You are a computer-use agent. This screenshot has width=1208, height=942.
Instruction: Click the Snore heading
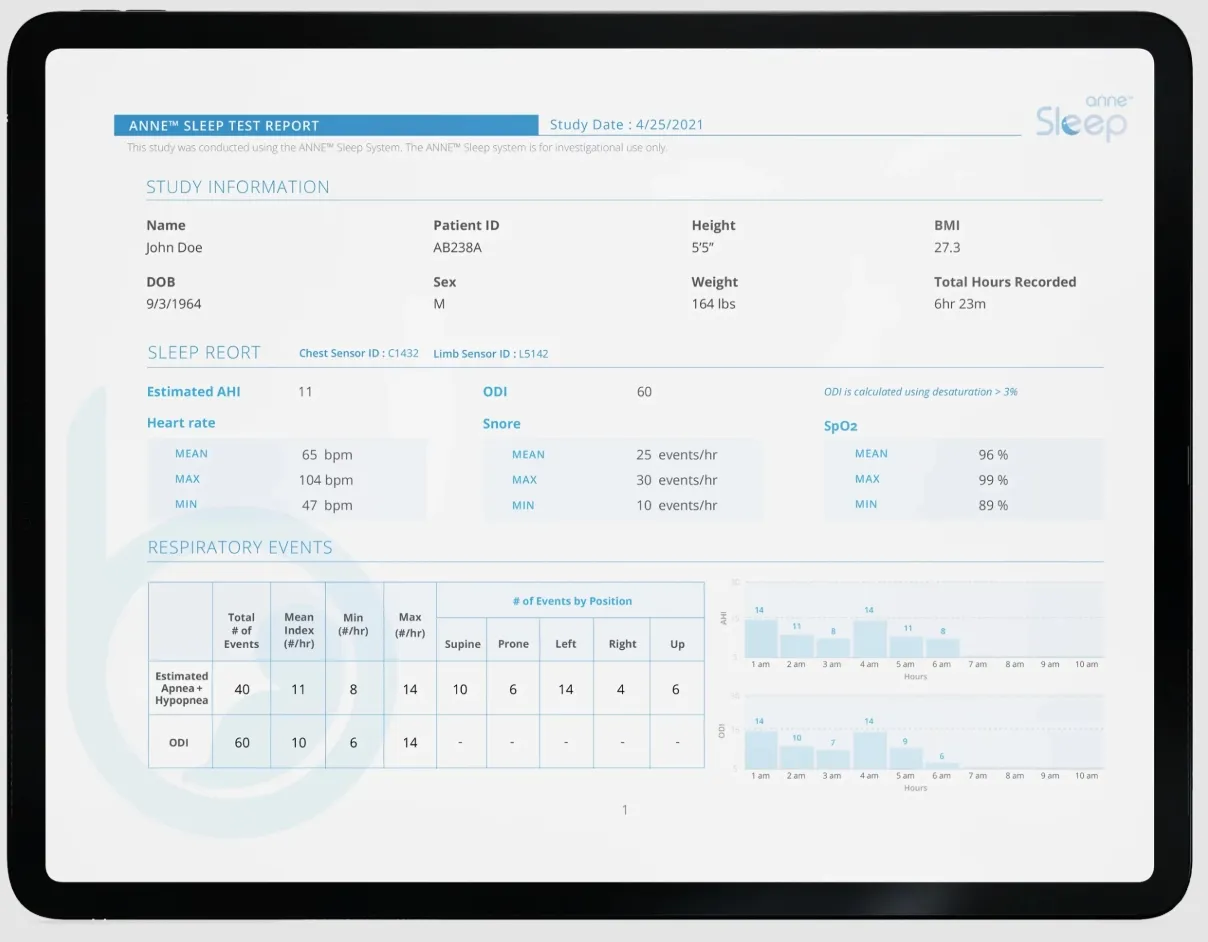click(x=502, y=424)
